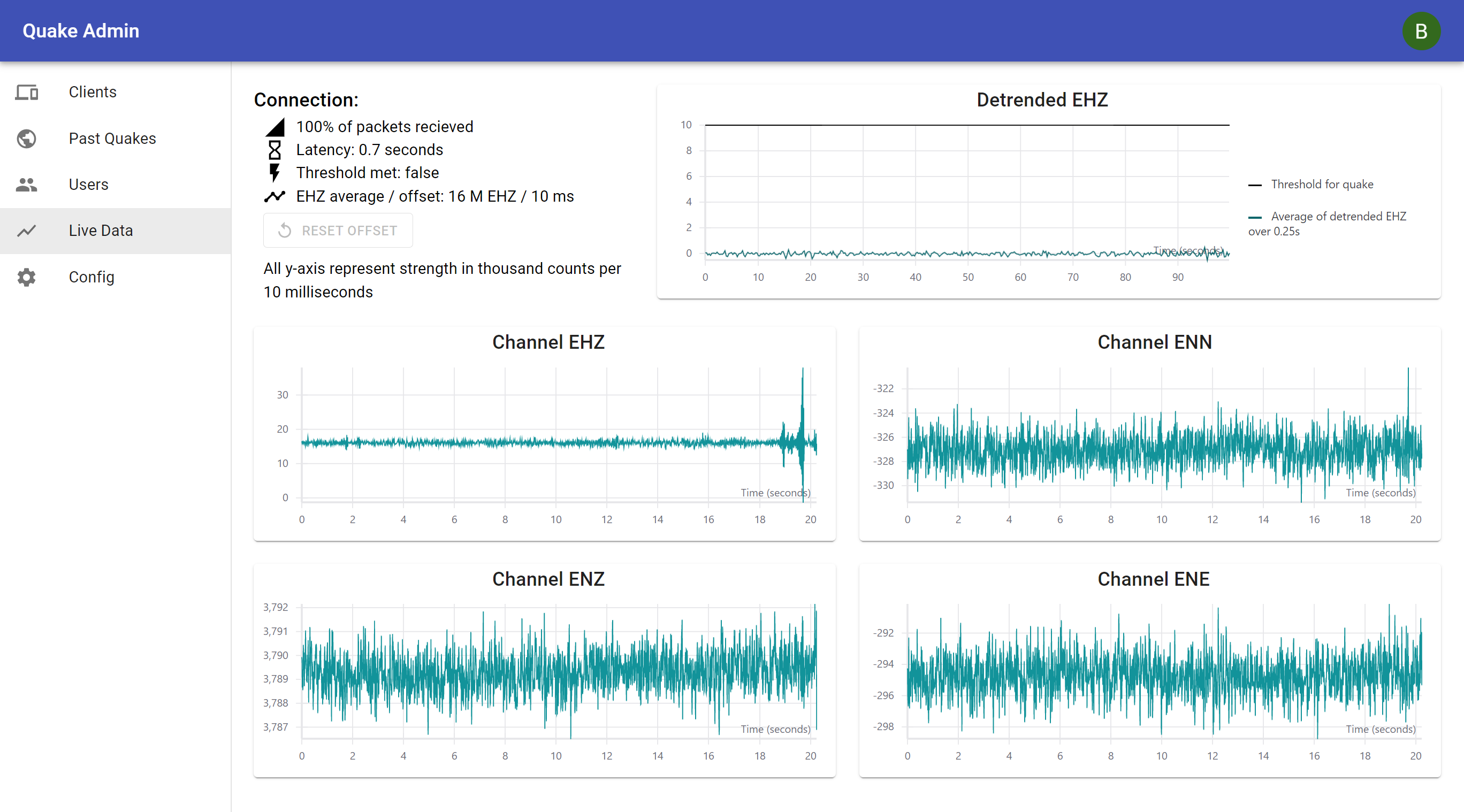Click the Clients devices icon
This screenshot has height=812, width=1464.
click(x=26, y=92)
